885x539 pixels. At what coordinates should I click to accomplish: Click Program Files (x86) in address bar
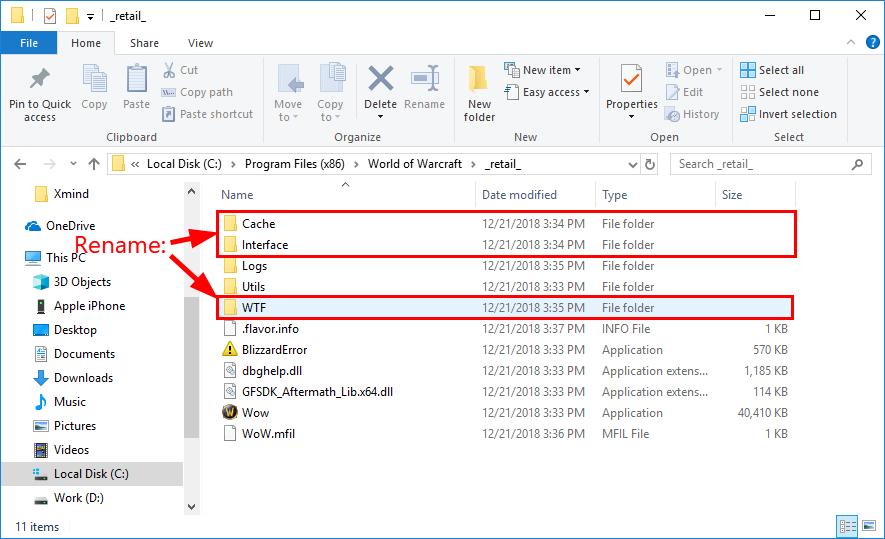(294, 164)
